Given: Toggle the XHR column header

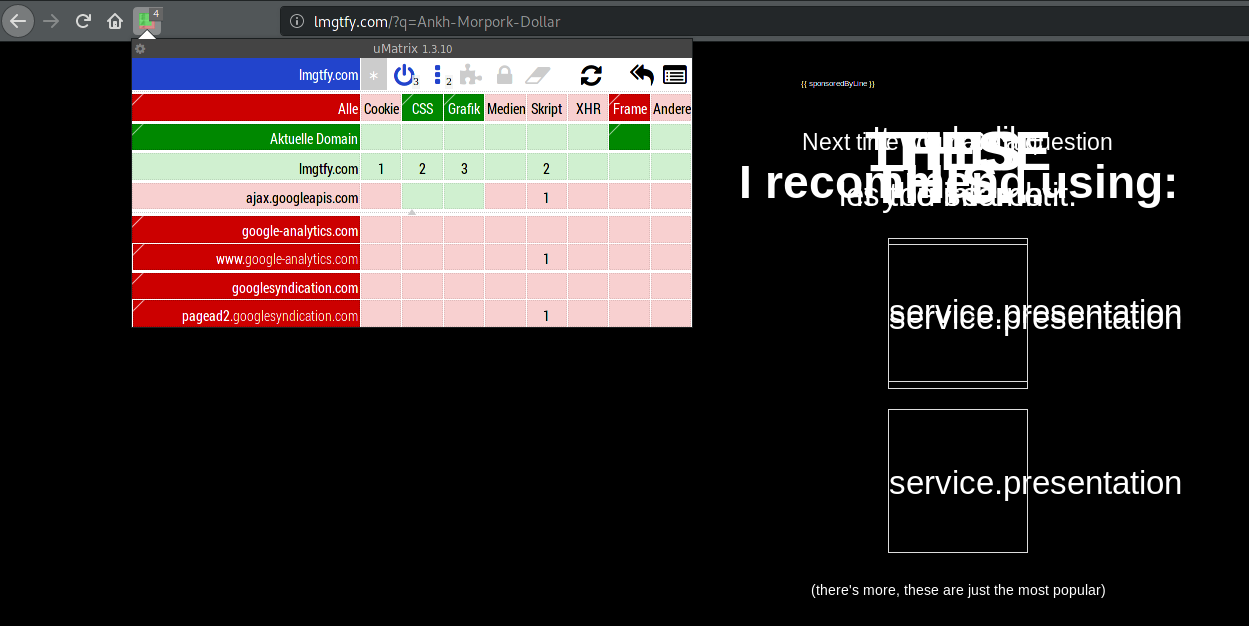Looking at the screenshot, I should (588, 108).
